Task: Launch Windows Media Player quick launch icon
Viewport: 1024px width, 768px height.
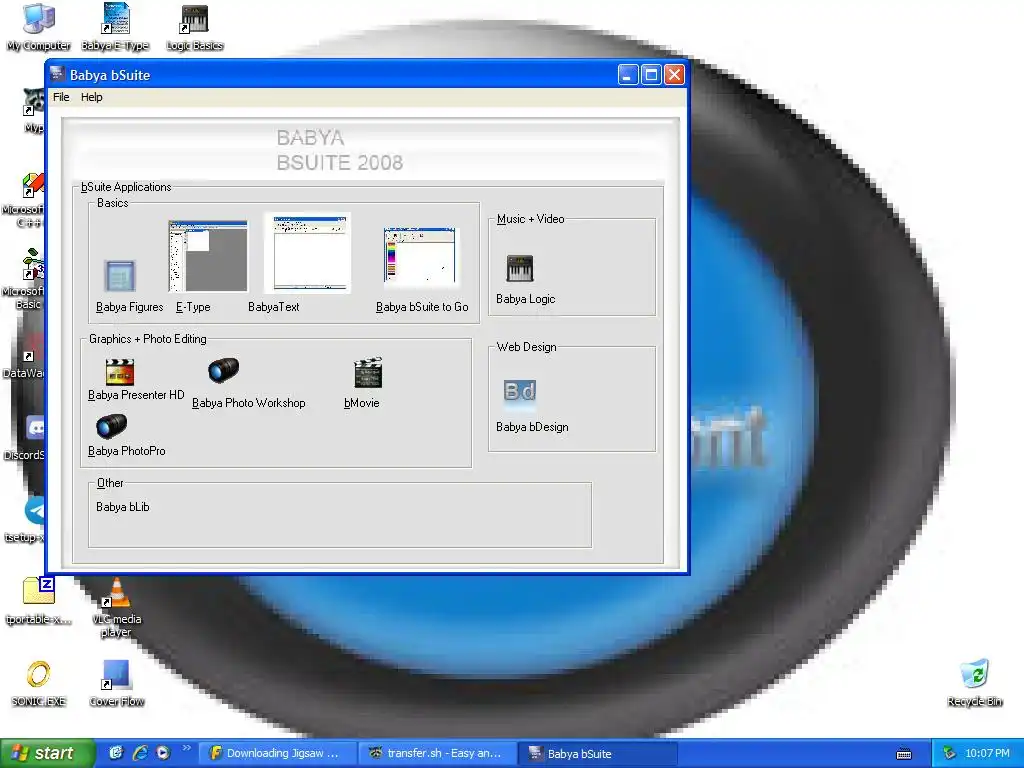Action: tap(163, 753)
